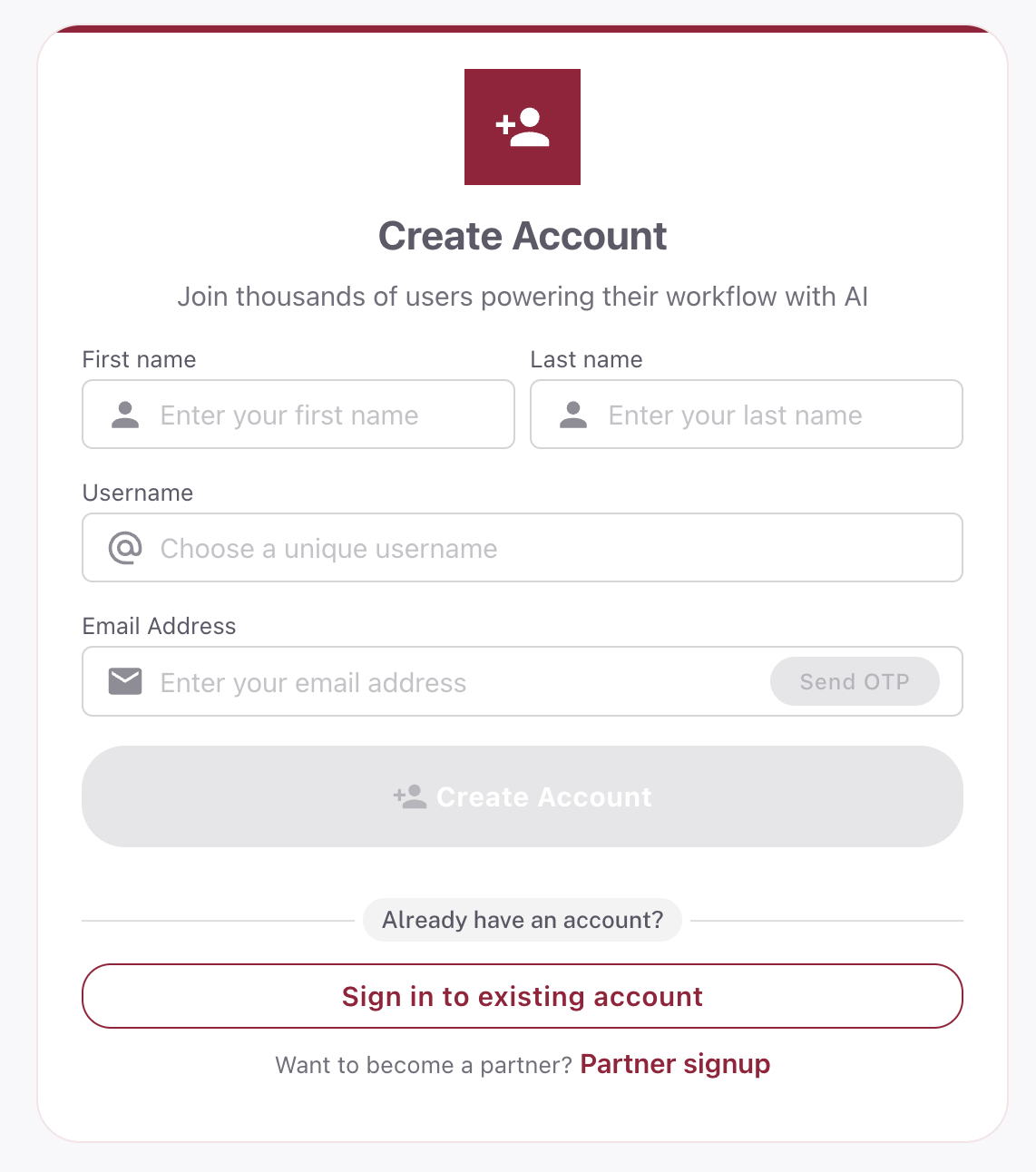Open the Partner signup link

(x=675, y=1064)
